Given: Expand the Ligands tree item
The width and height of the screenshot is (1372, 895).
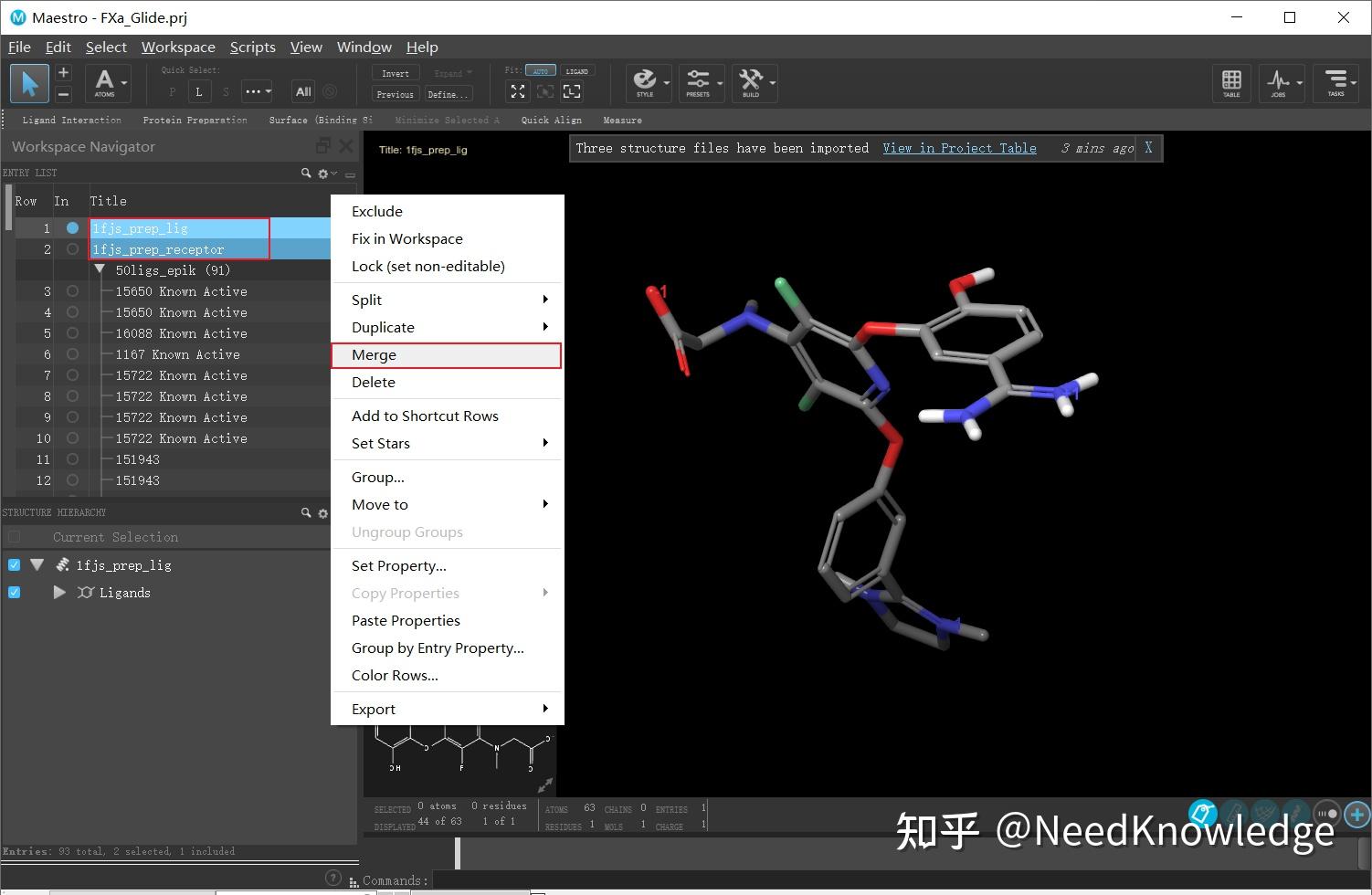Looking at the screenshot, I should [59, 592].
